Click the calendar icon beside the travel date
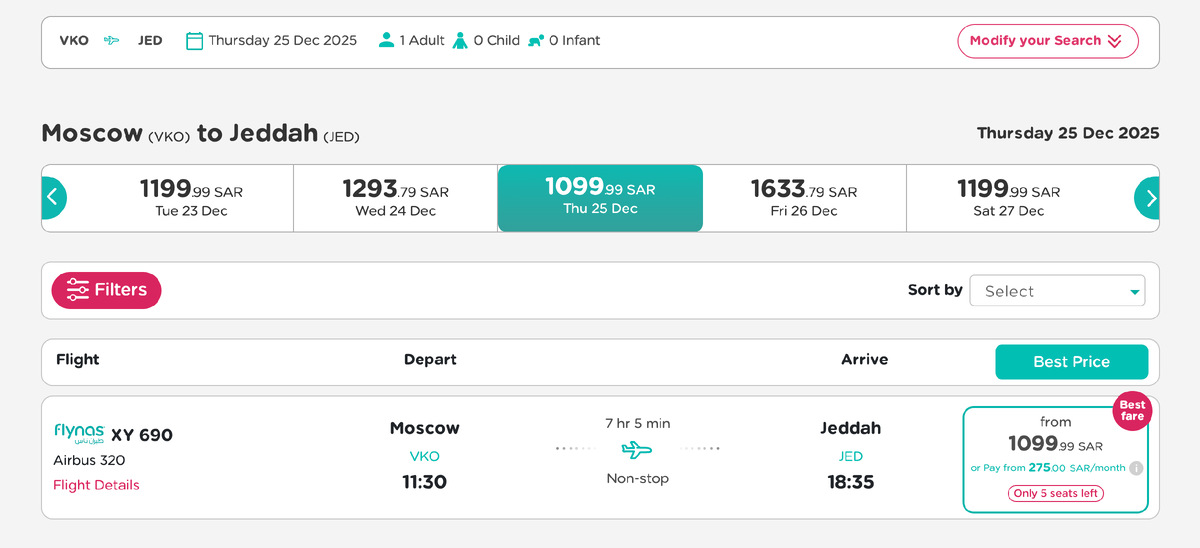This screenshot has width=1200, height=548. pos(195,41)
